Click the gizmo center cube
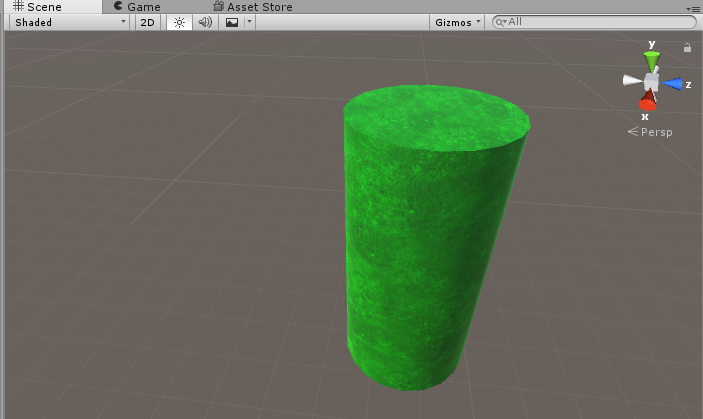The image size is (703, 419). tap(651, 82)
